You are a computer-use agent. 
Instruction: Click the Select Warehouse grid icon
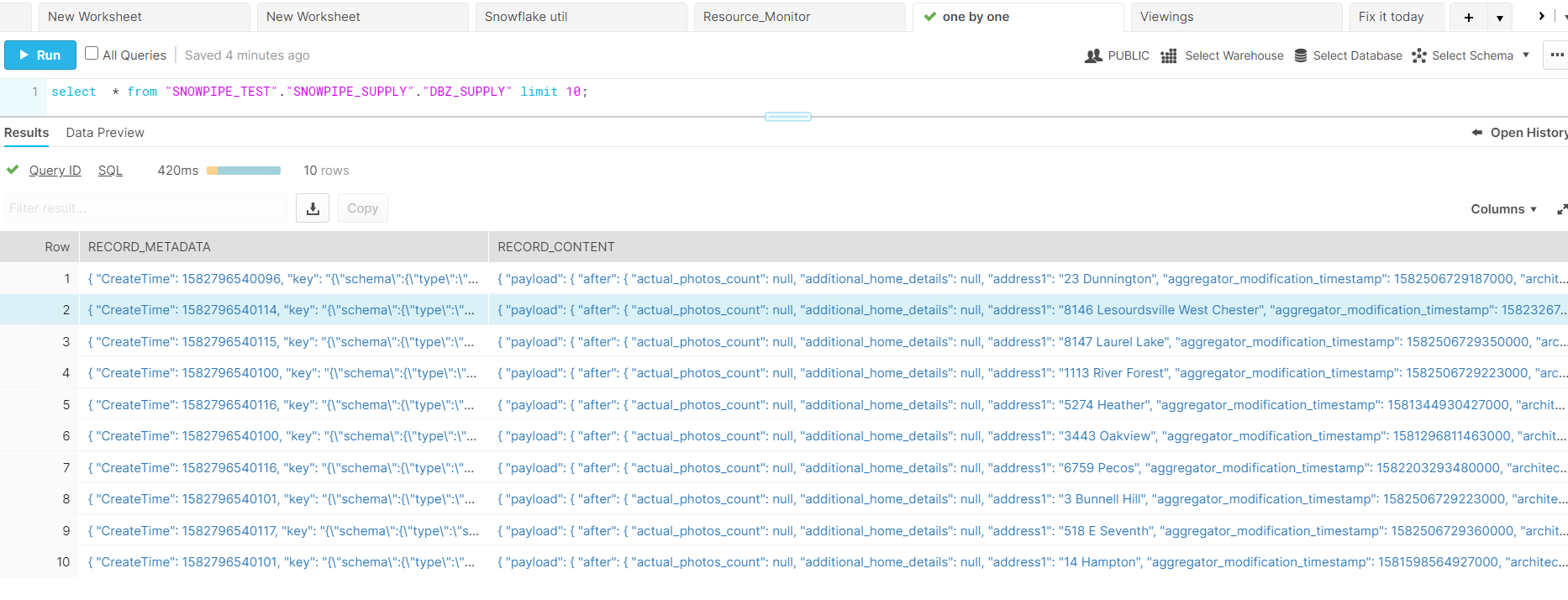pyautogui.click(x=1169, y=55)
